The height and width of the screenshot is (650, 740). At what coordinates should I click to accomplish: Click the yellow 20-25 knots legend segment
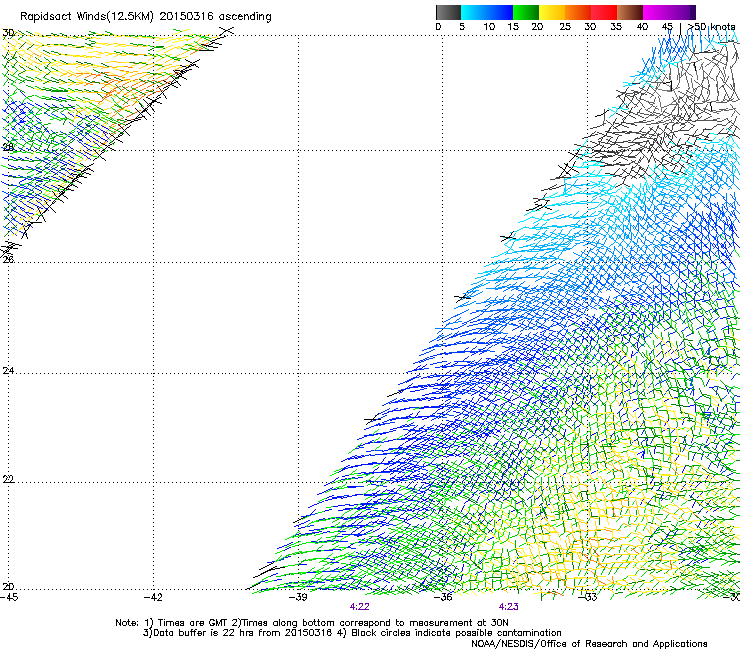tap(552, 12)
